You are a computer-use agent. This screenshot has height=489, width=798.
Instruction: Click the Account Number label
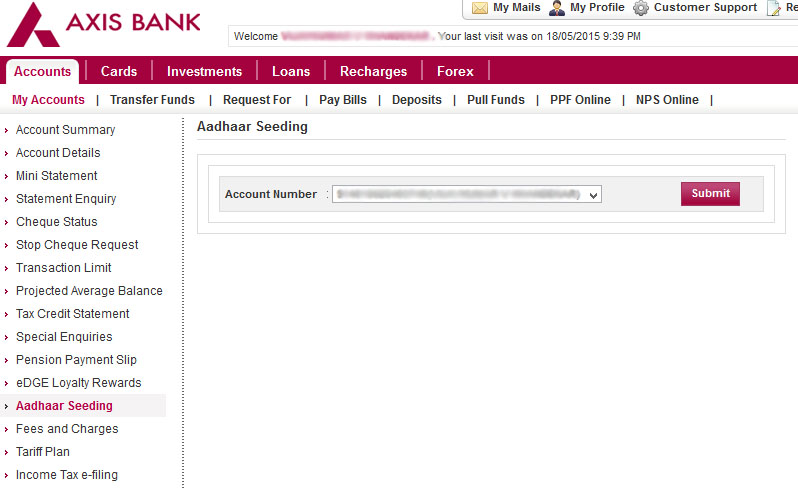(x=271, y=194)
